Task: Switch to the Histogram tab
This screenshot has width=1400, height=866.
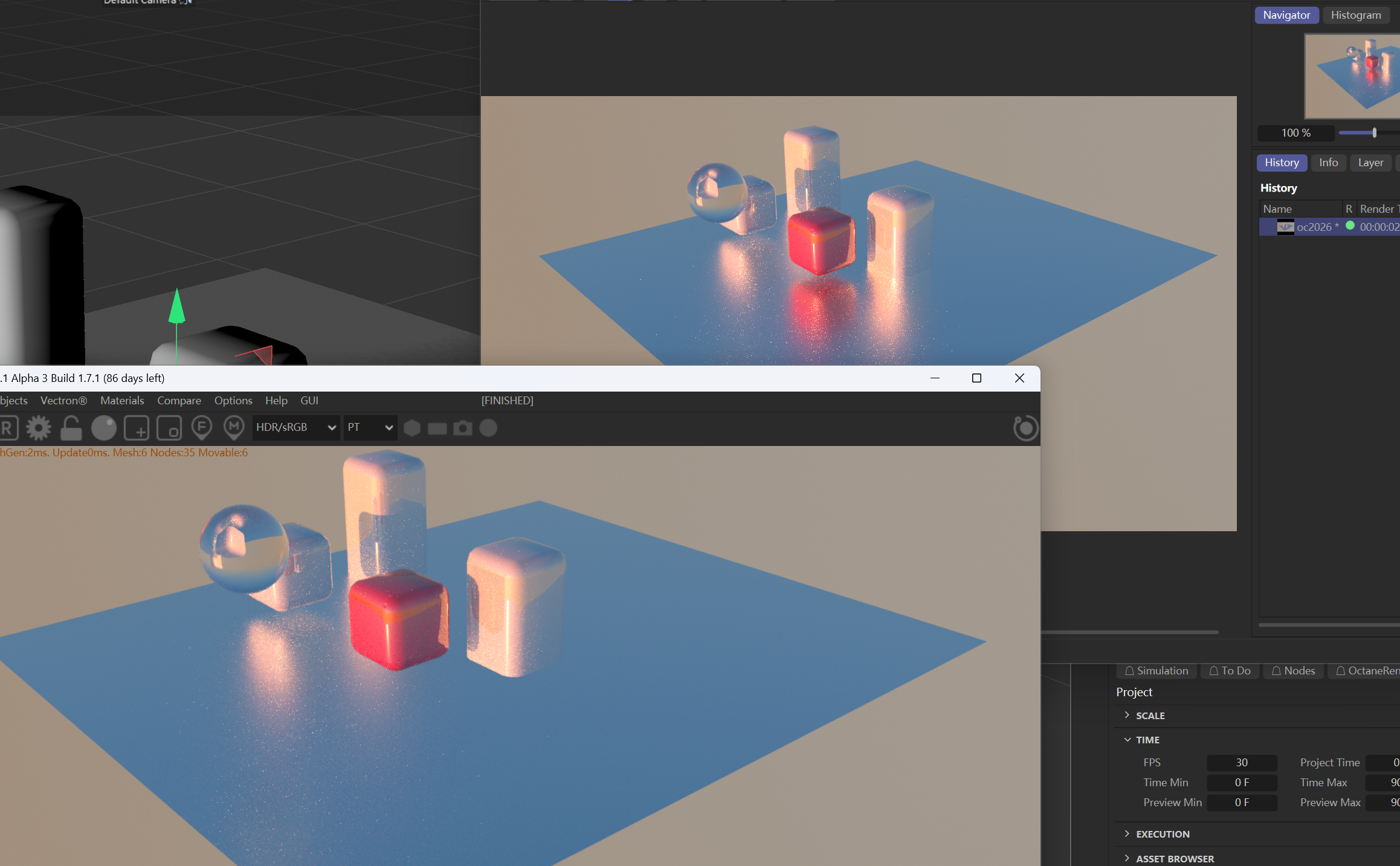Action: pyautogui.click(x=1355, y=15)
